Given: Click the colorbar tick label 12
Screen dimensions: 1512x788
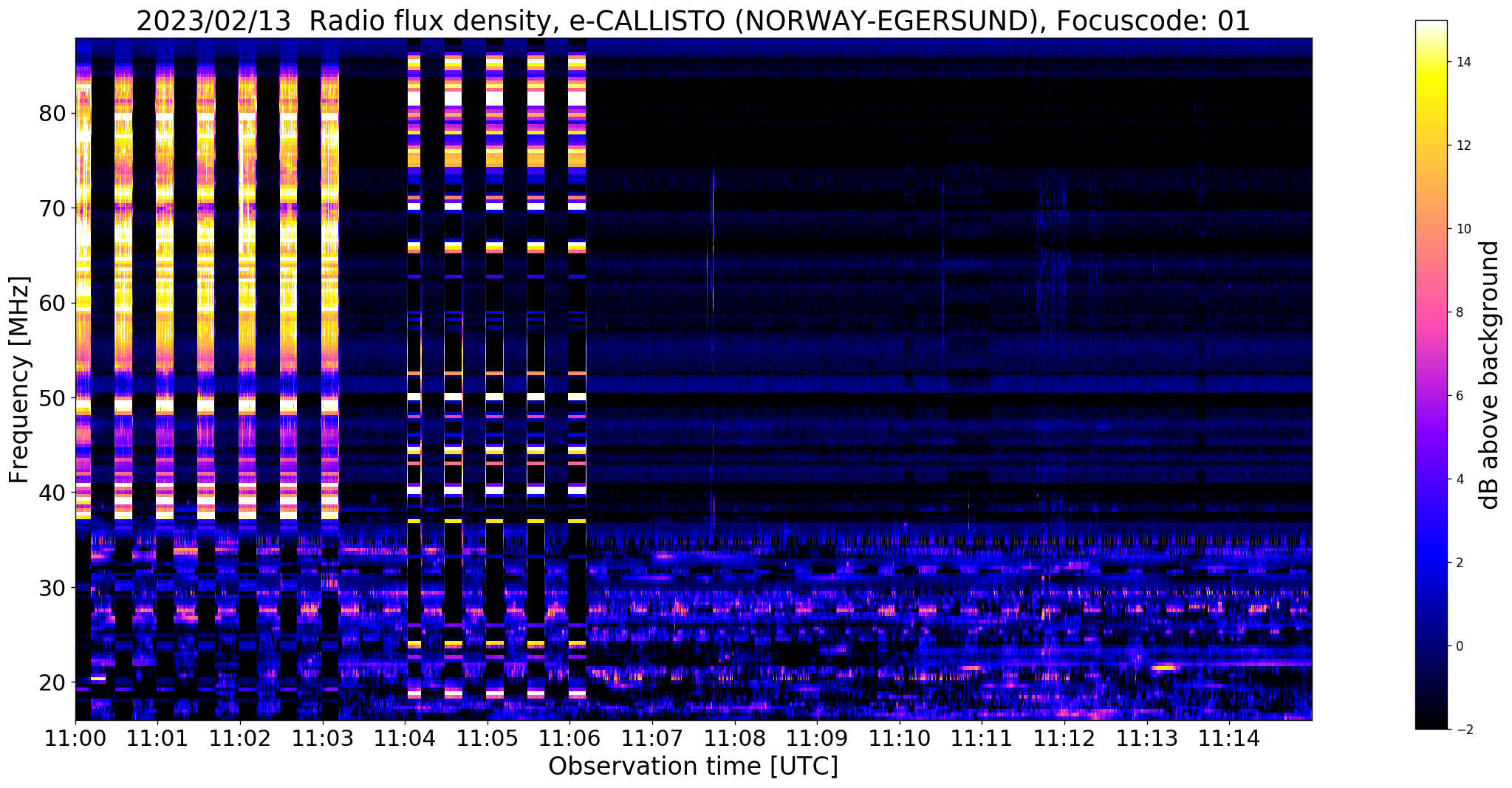Looking at the screenshot, I should pos(1463,145).
